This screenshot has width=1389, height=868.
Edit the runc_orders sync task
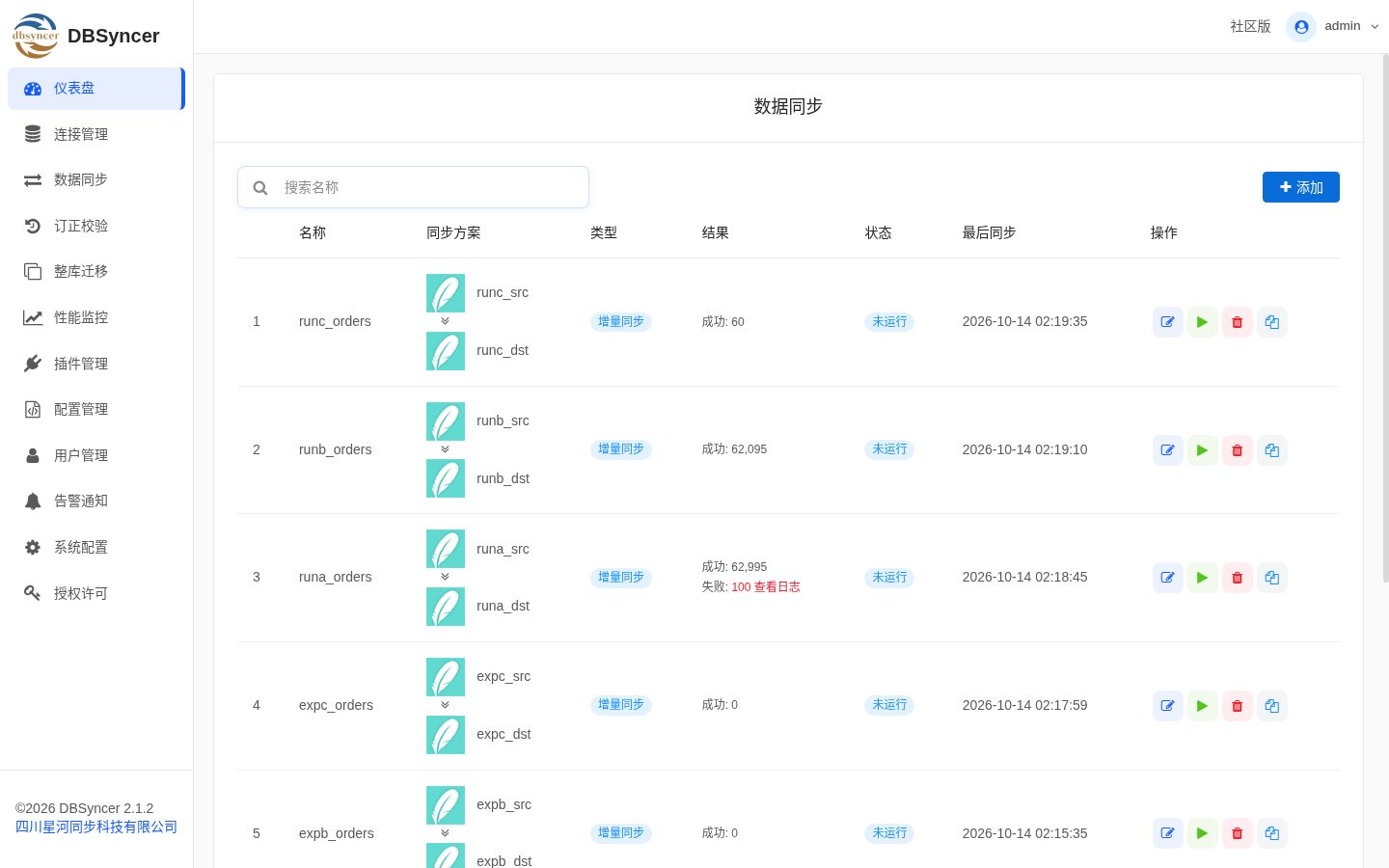click(1168, 322)
